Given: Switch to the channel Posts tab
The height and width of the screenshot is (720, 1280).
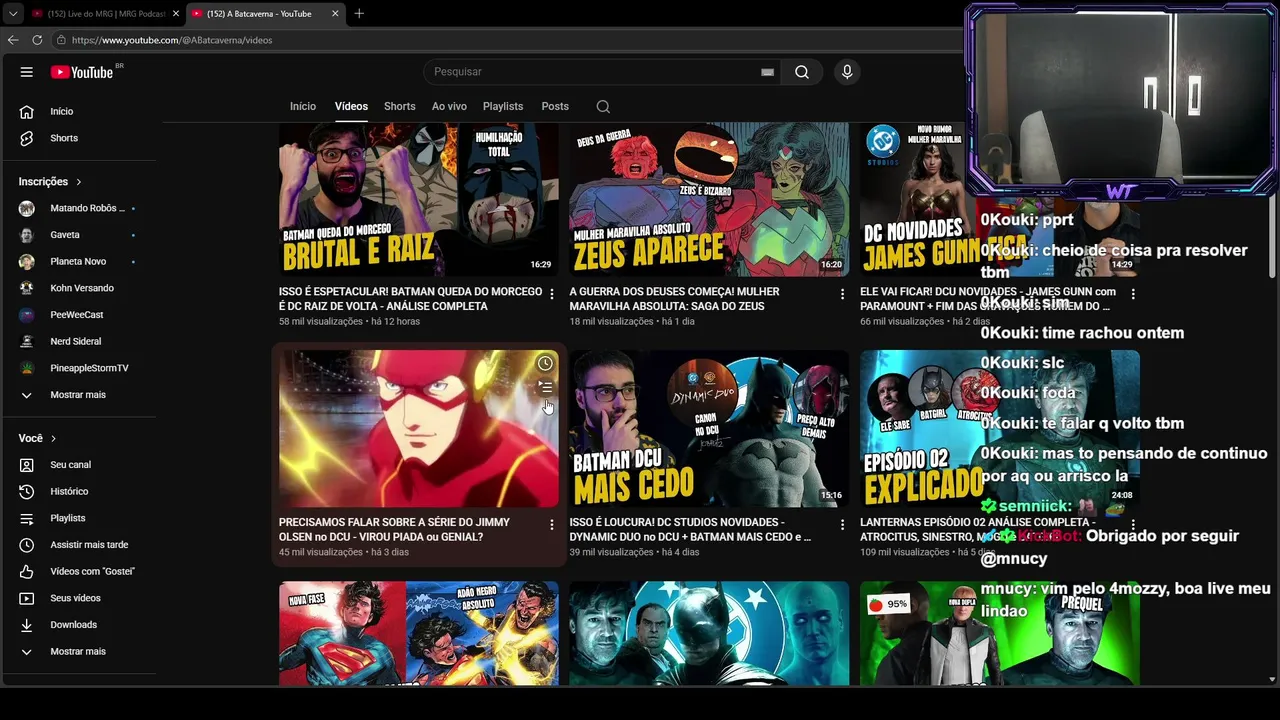Looking at the screenshot, I should coord(555,106).
